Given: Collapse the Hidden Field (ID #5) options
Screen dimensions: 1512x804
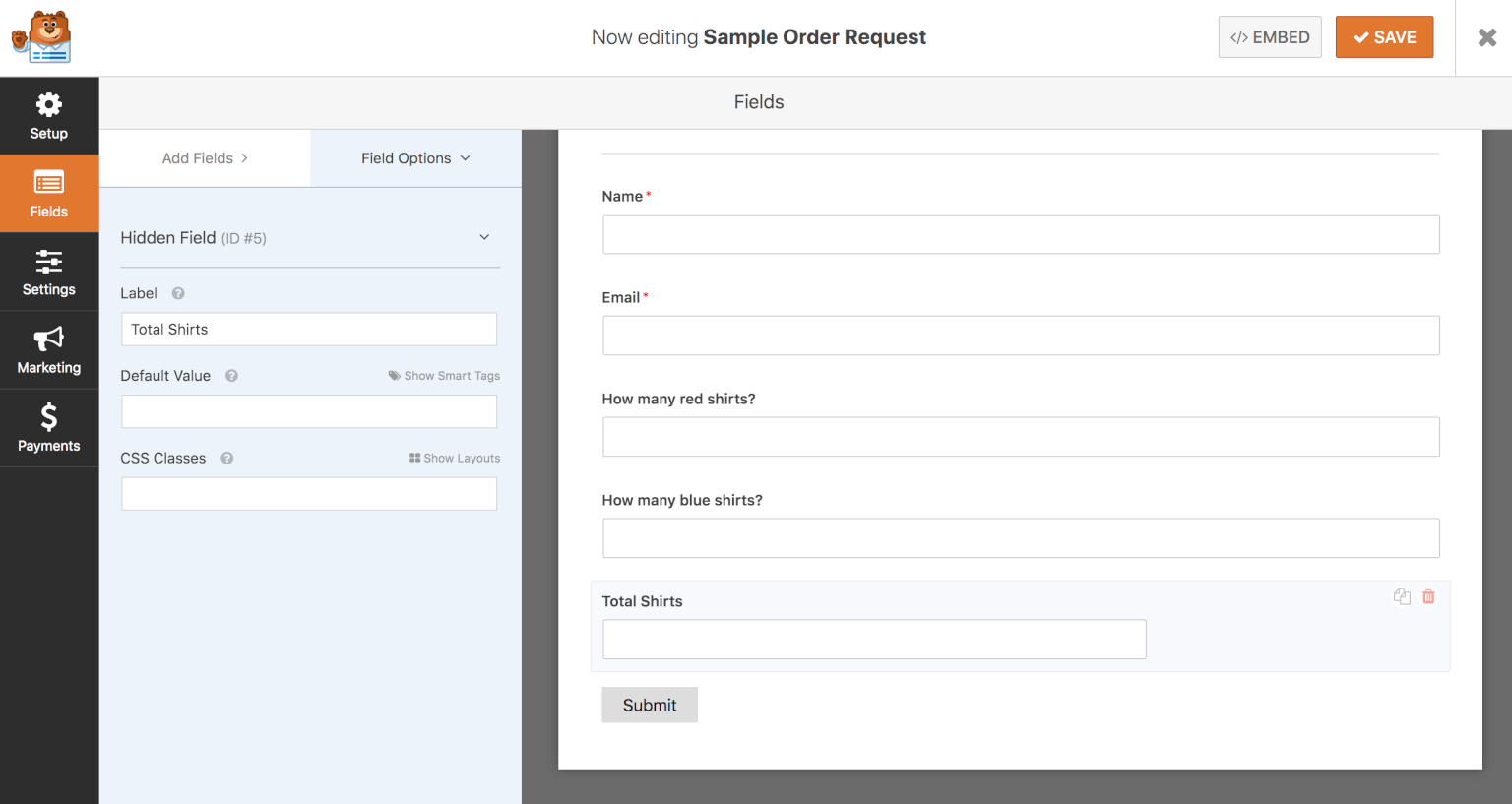Looking at the screenshot, I should point(484,237).
